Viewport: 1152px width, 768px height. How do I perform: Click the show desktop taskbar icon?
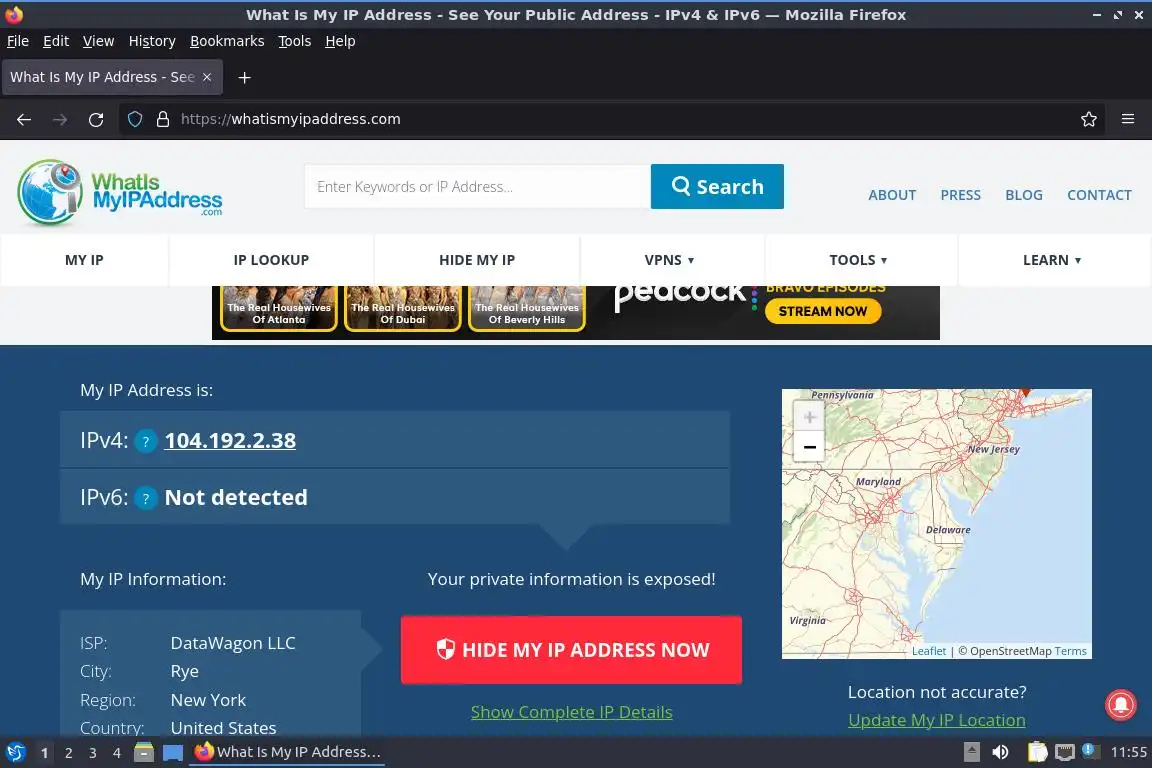(x=173, y=752)
